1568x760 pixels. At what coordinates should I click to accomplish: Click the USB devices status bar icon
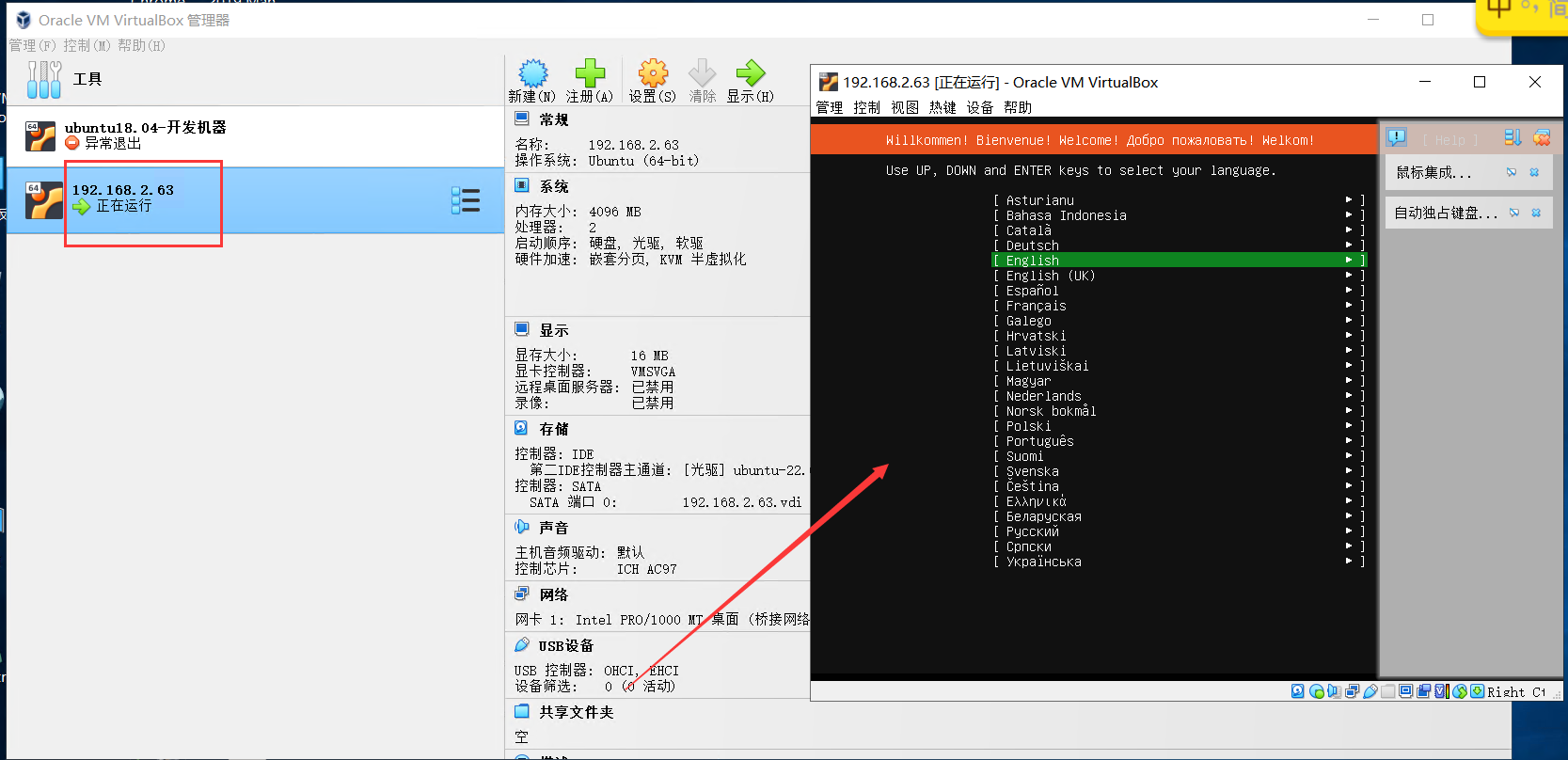[x=1370, y=691]
